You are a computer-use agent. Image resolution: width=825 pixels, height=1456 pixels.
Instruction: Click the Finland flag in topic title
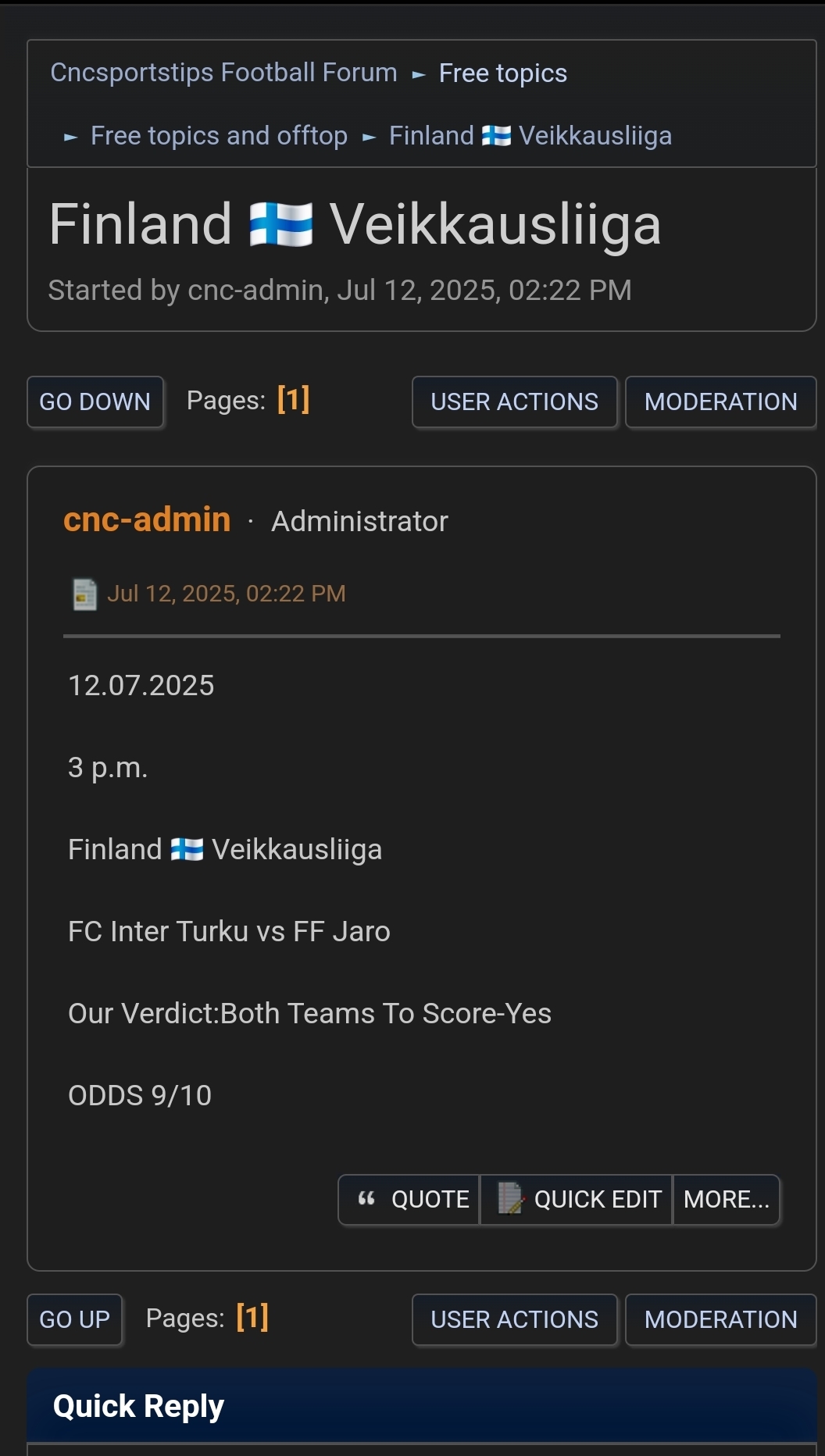point(281,224)
